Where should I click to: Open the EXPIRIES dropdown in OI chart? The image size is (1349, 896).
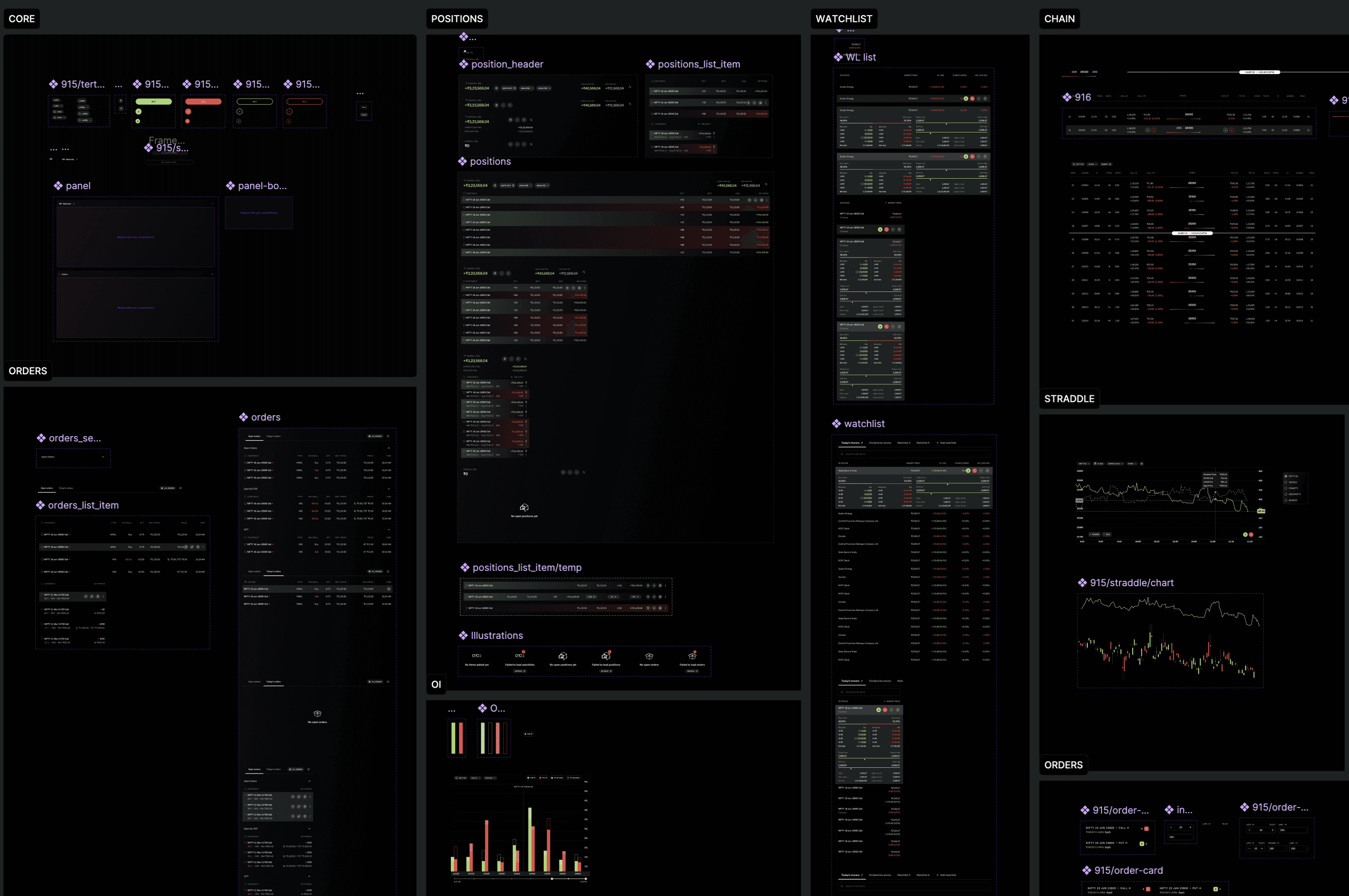tap(491, 778)
